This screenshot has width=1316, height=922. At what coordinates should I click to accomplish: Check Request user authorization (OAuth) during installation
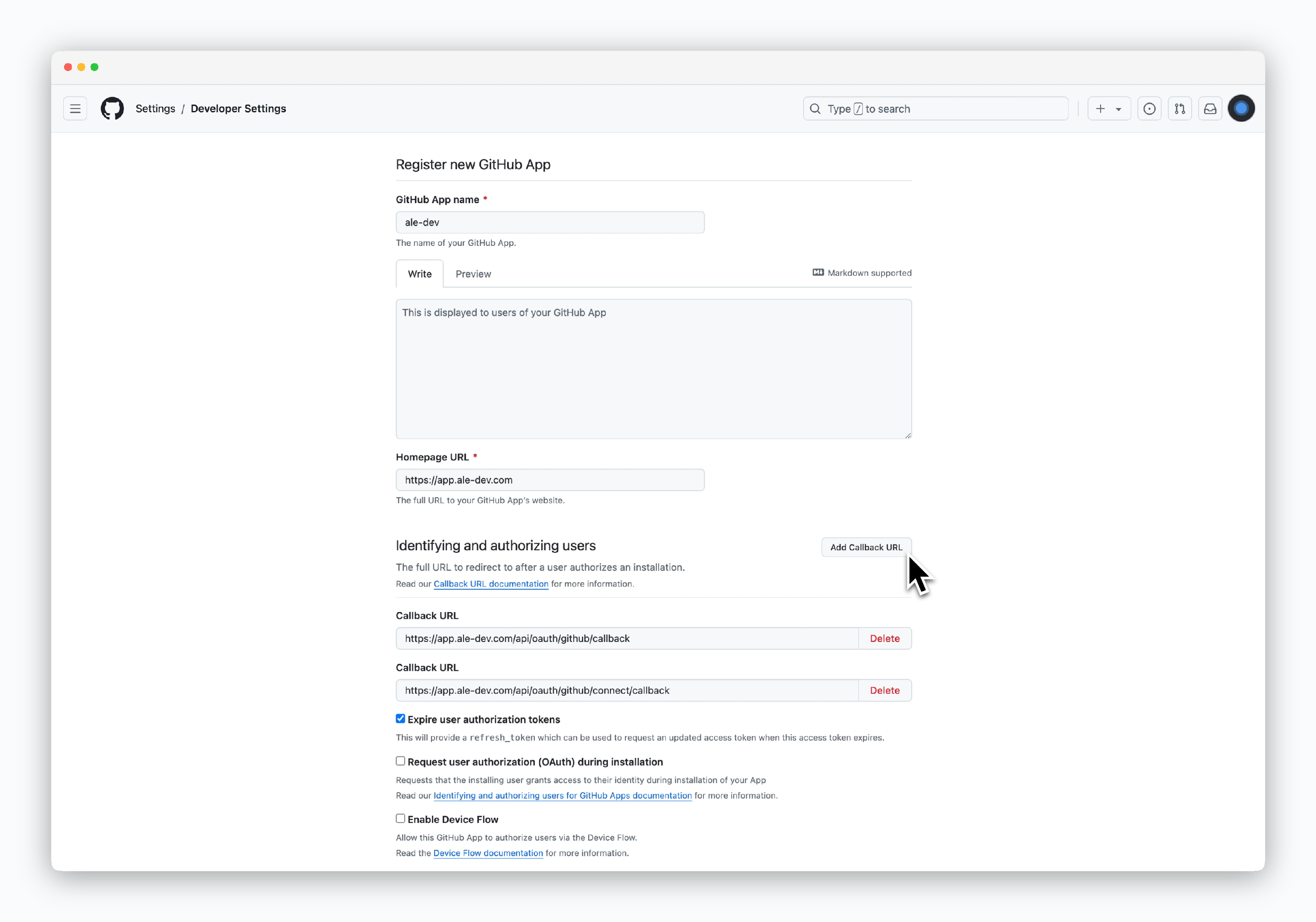[400, 761]
